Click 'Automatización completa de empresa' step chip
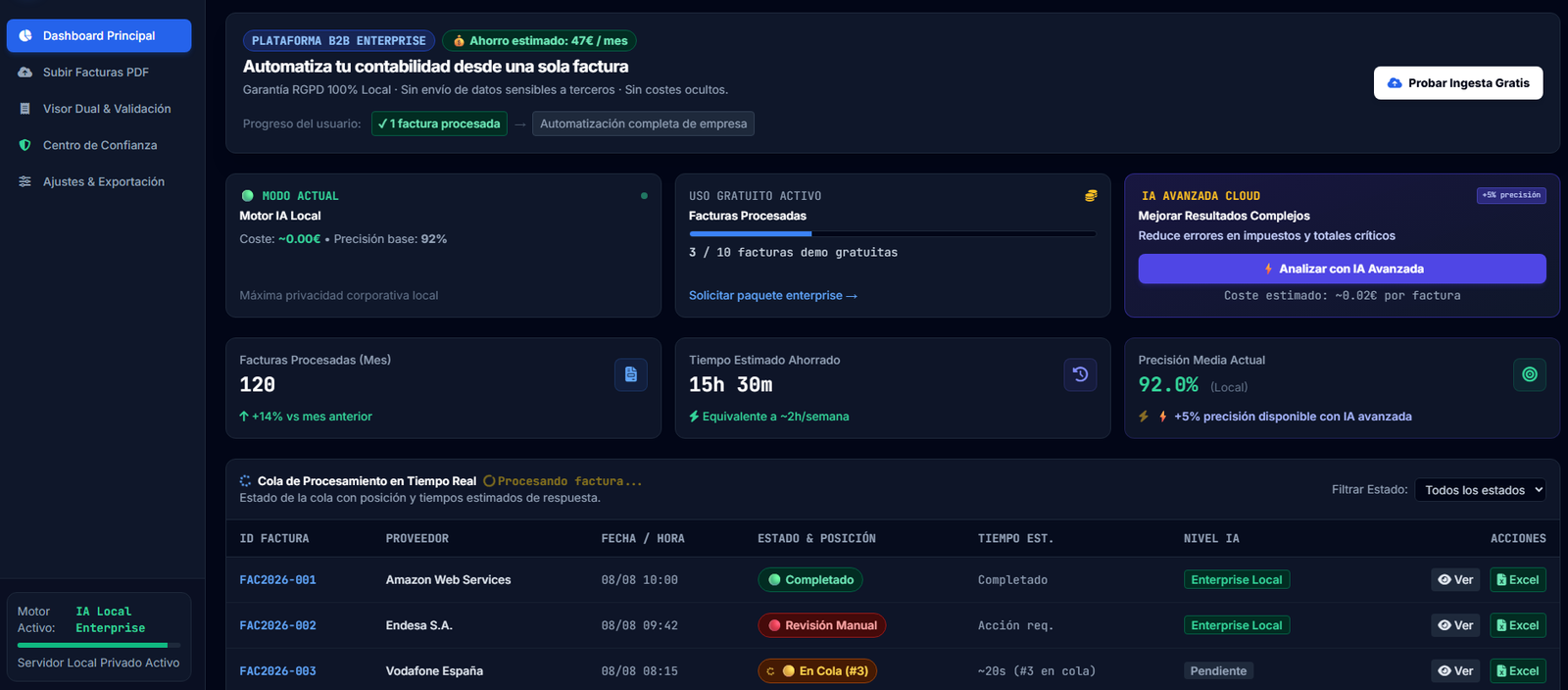The image size is (1568, 690). (643, 123)
